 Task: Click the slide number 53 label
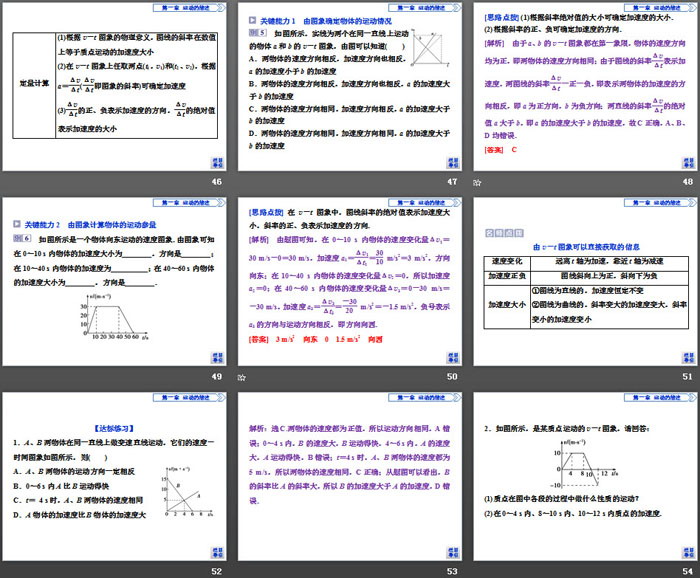coord(451,571)
